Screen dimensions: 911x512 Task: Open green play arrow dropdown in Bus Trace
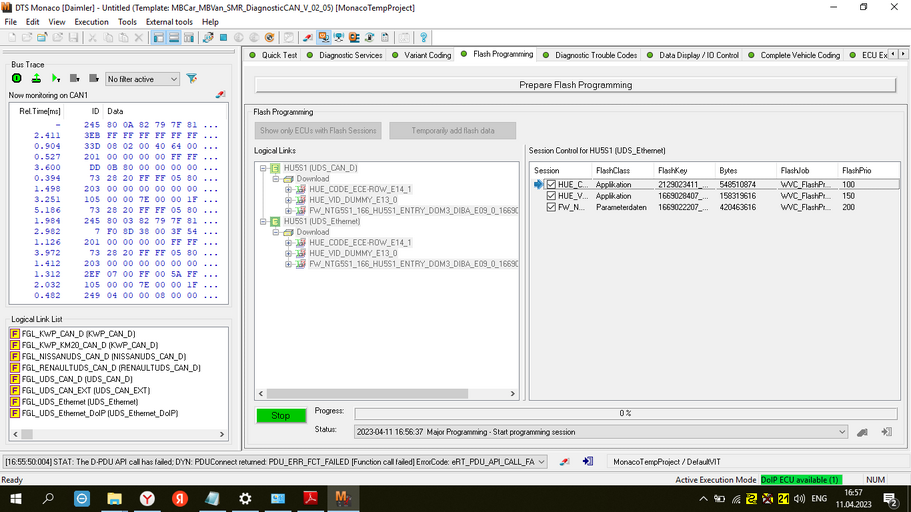click(x=56, y=78)
